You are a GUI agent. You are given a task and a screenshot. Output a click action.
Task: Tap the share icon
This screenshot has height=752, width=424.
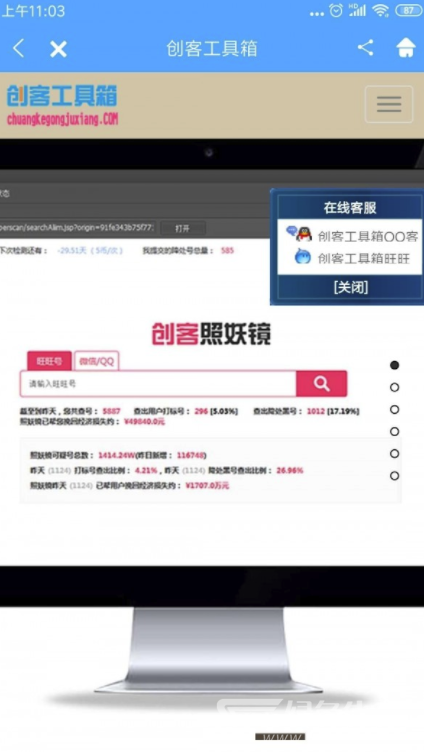coord(365,47)
